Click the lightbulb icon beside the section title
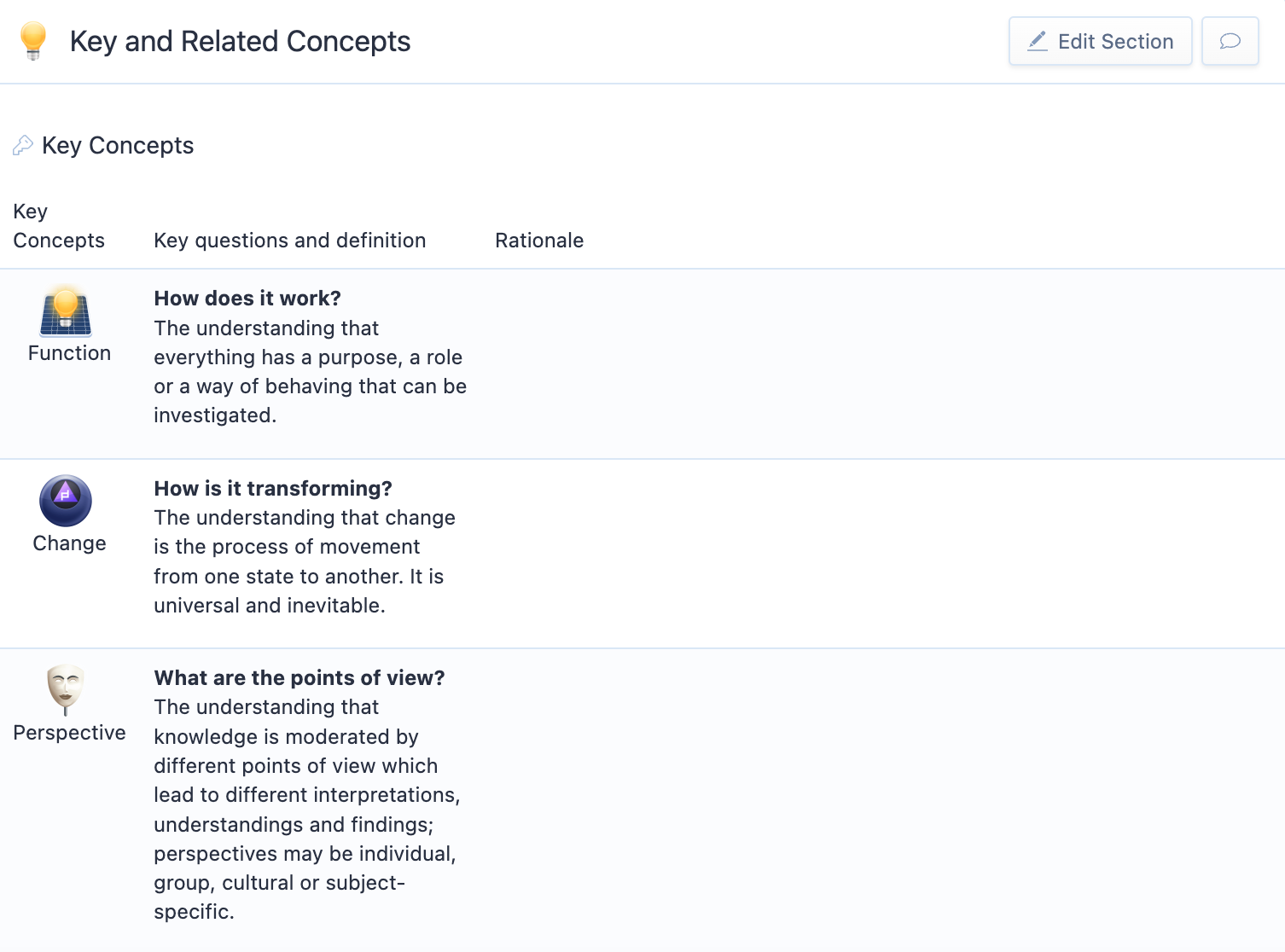Image resolution: width=1285 pixels, height=952 pixels. [x=33, y=41]
